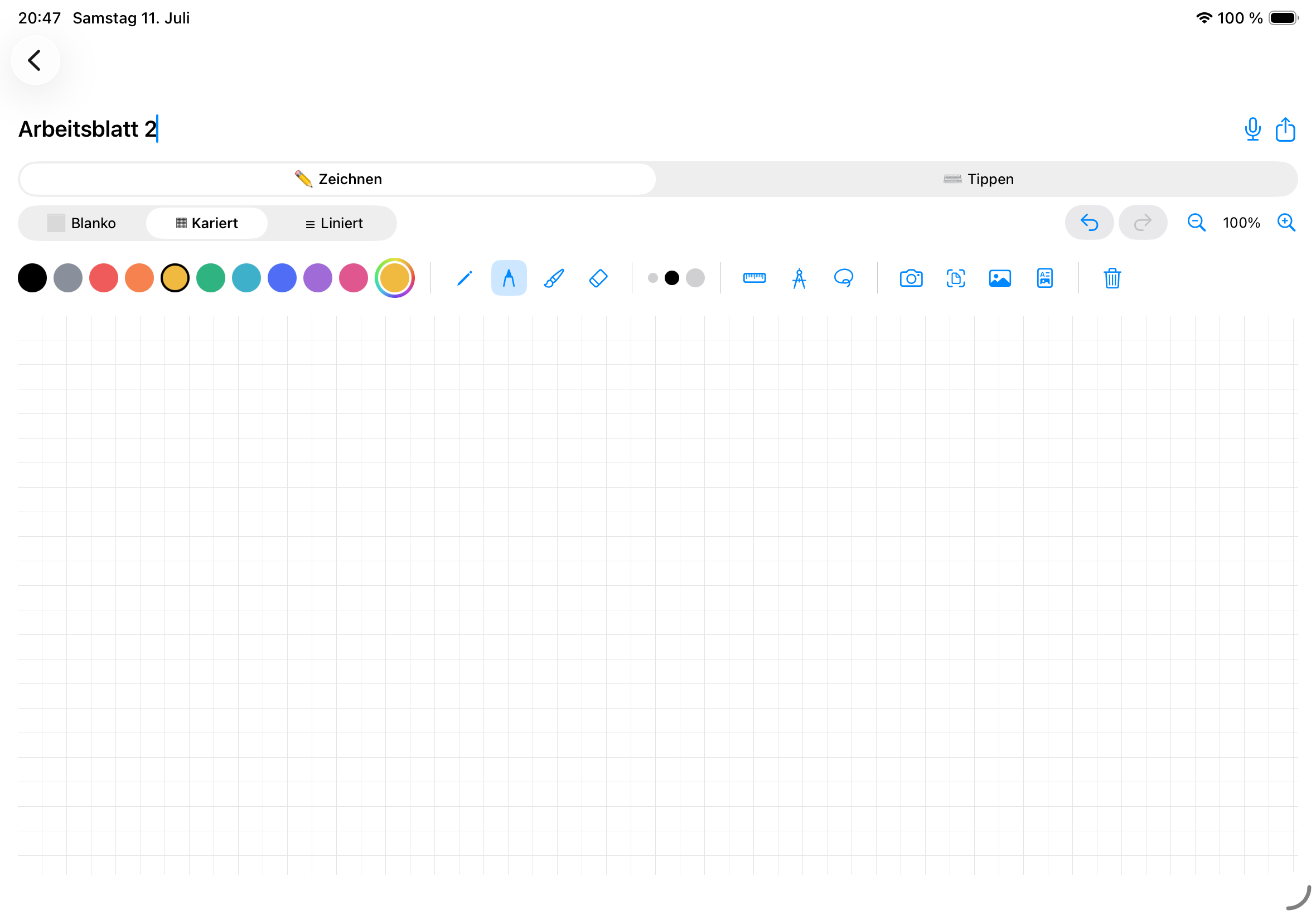Switch to Zeichnen mode
The height and width of the screenshot is (915, 1316).
337,179
